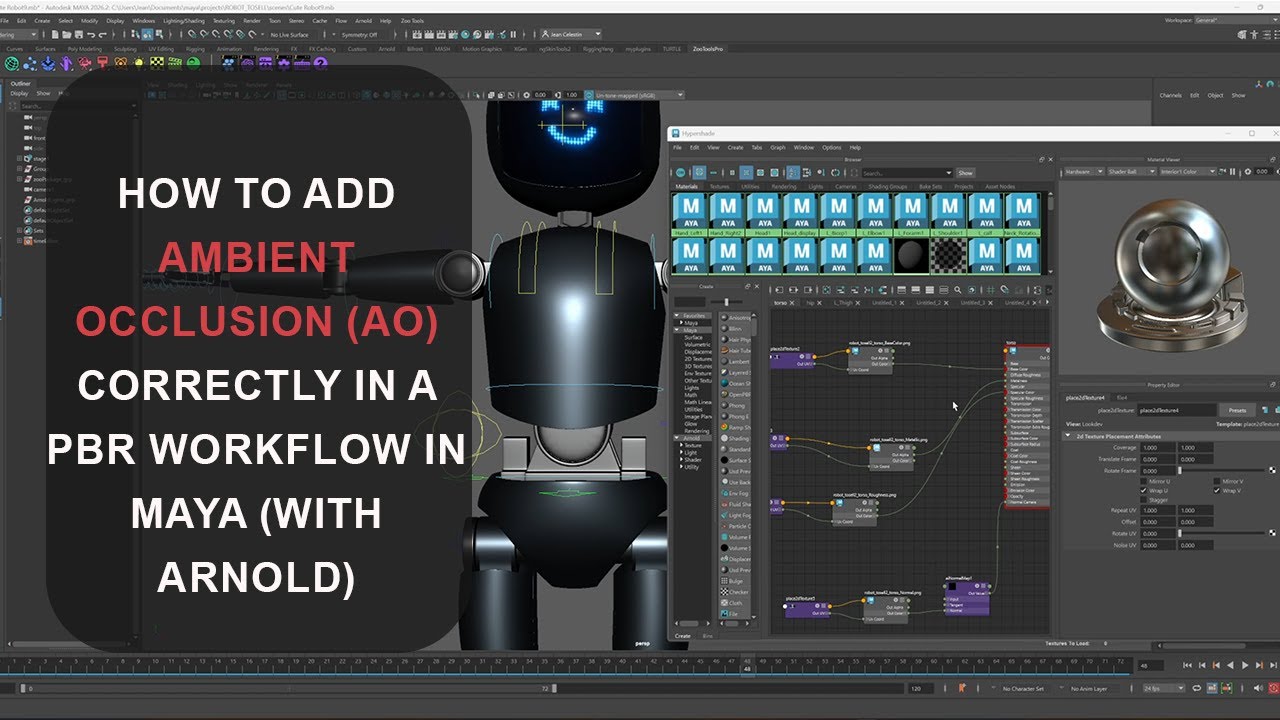Uncheck Wrap V checkbox
This screenshot has height=720, width=1280.
coord(1217,491)
